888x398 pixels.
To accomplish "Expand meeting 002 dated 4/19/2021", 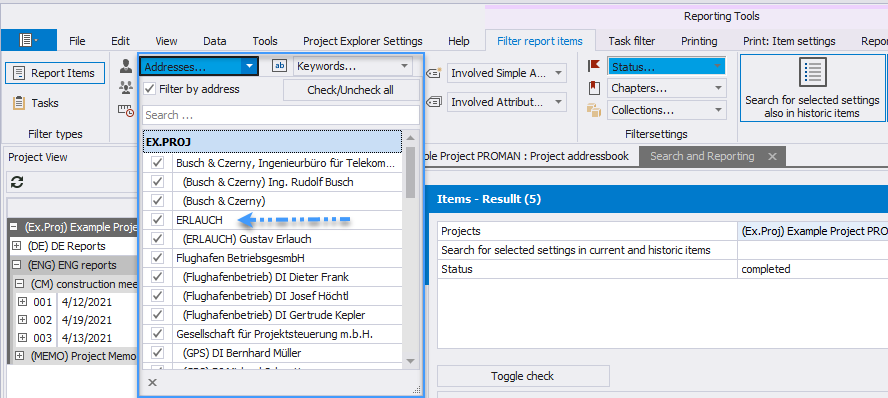I will (x=23, y=320).
